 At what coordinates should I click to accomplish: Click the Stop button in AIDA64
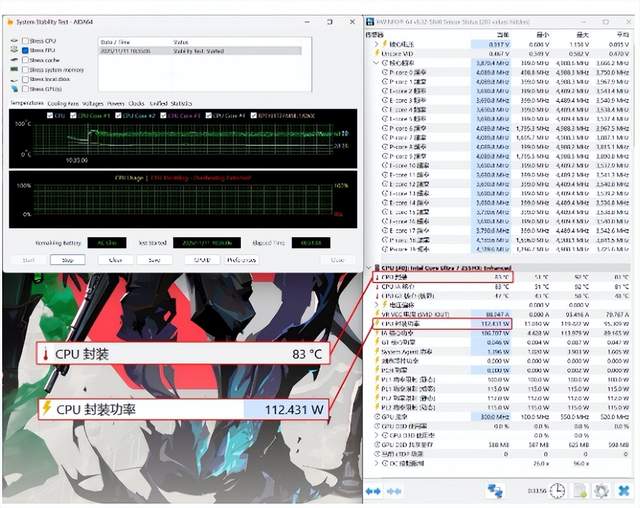click(x=68, y=260)
